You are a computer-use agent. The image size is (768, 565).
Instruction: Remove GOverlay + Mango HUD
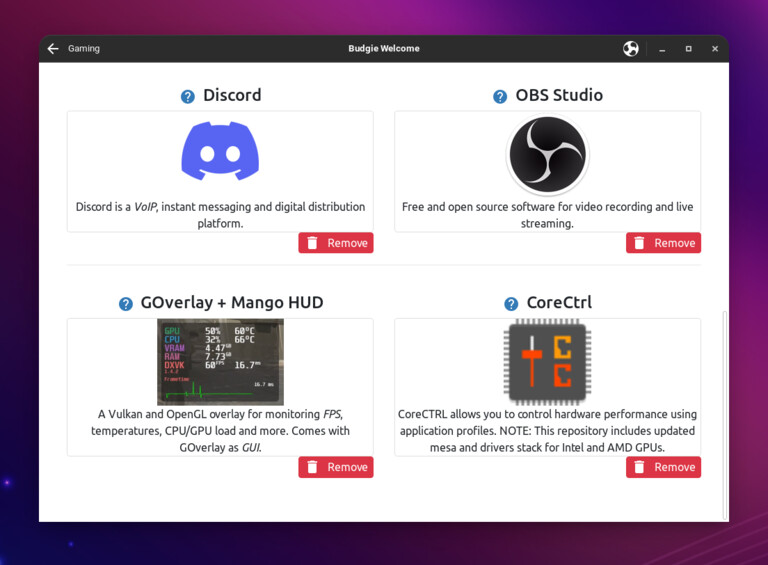pos(336,467)
